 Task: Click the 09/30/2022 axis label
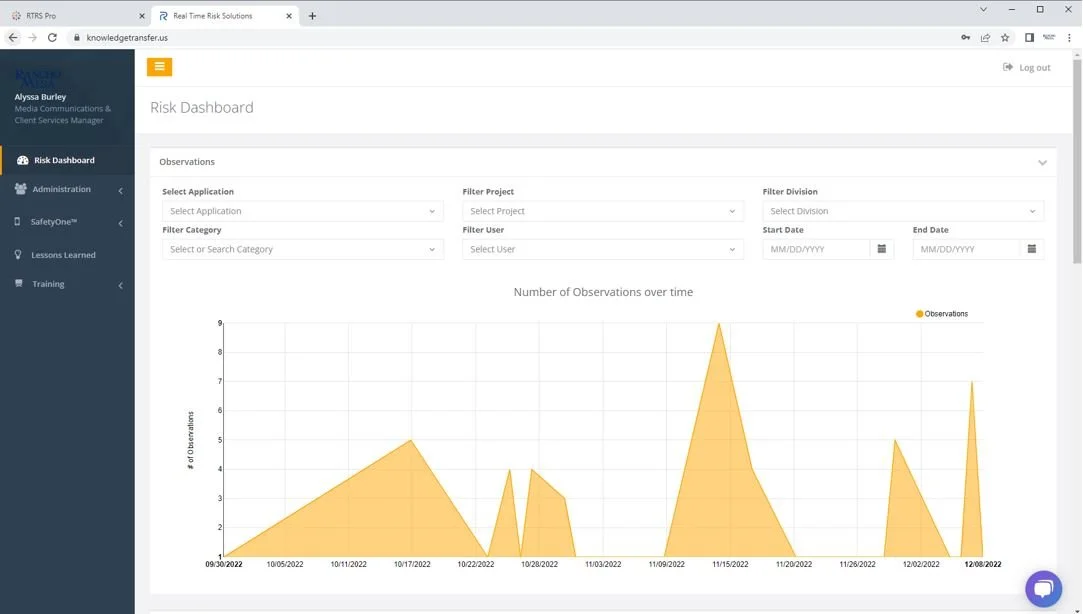[224, 564]
